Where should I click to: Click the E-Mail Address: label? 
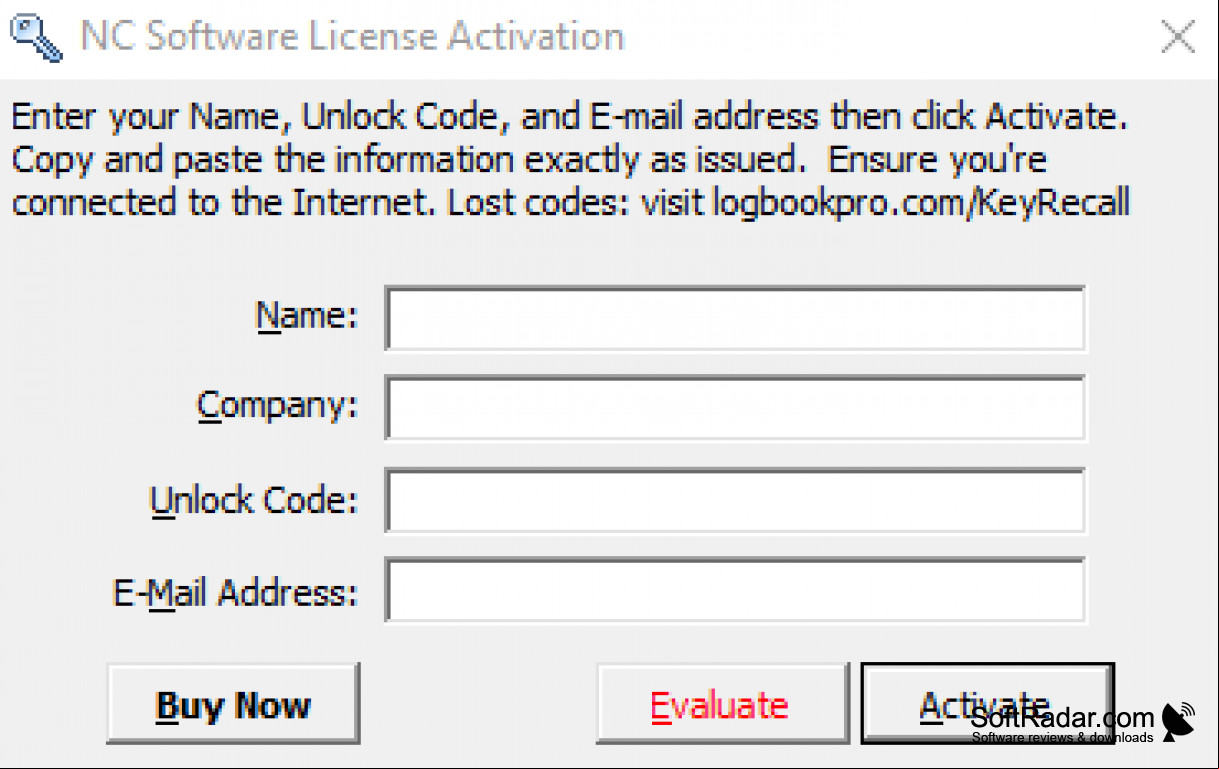(235, 593)
